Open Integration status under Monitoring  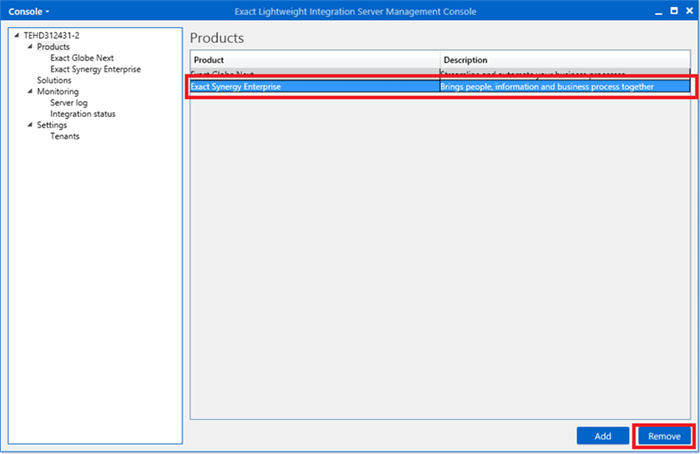point(82,114)
